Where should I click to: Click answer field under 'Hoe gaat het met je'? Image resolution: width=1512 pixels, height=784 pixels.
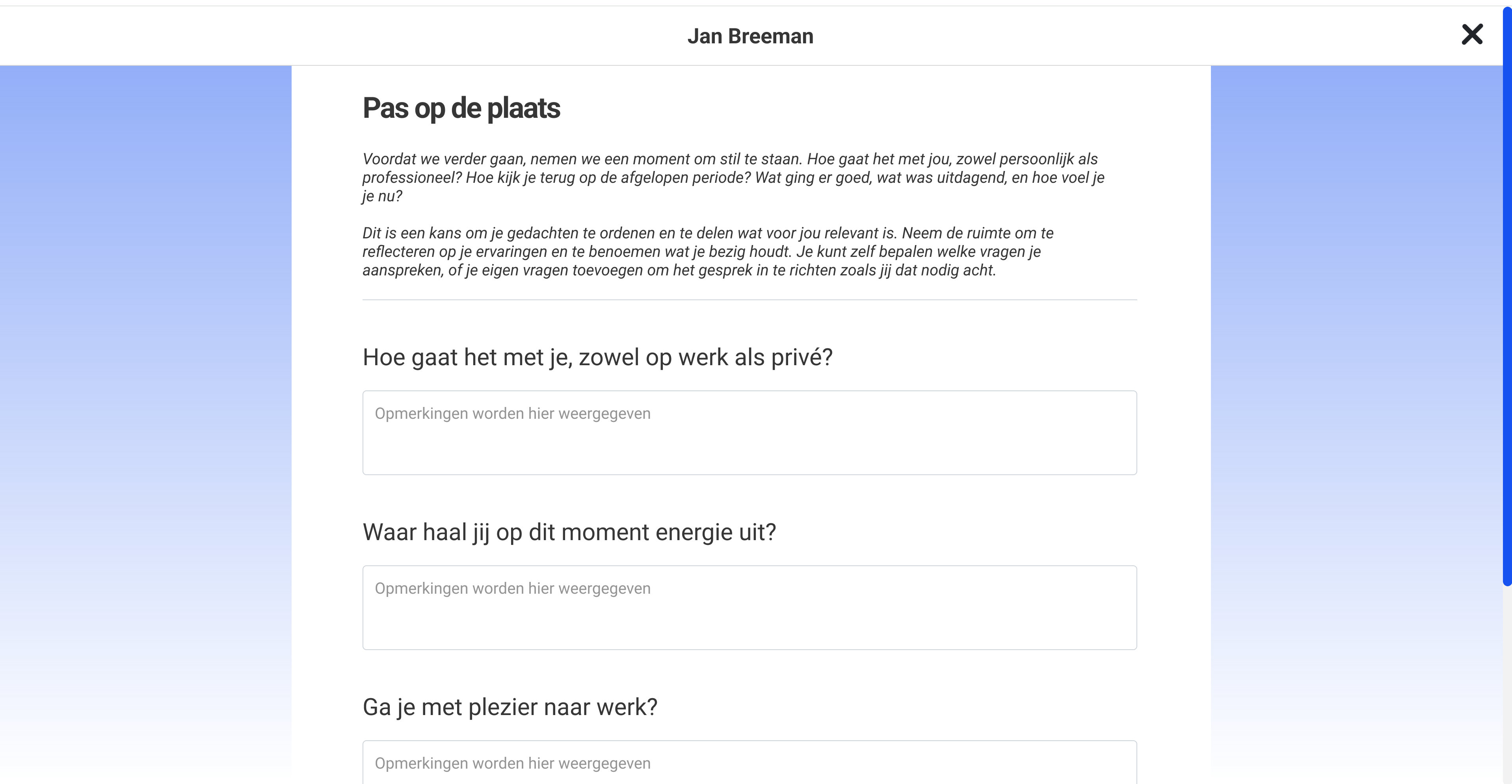point(749,433)
